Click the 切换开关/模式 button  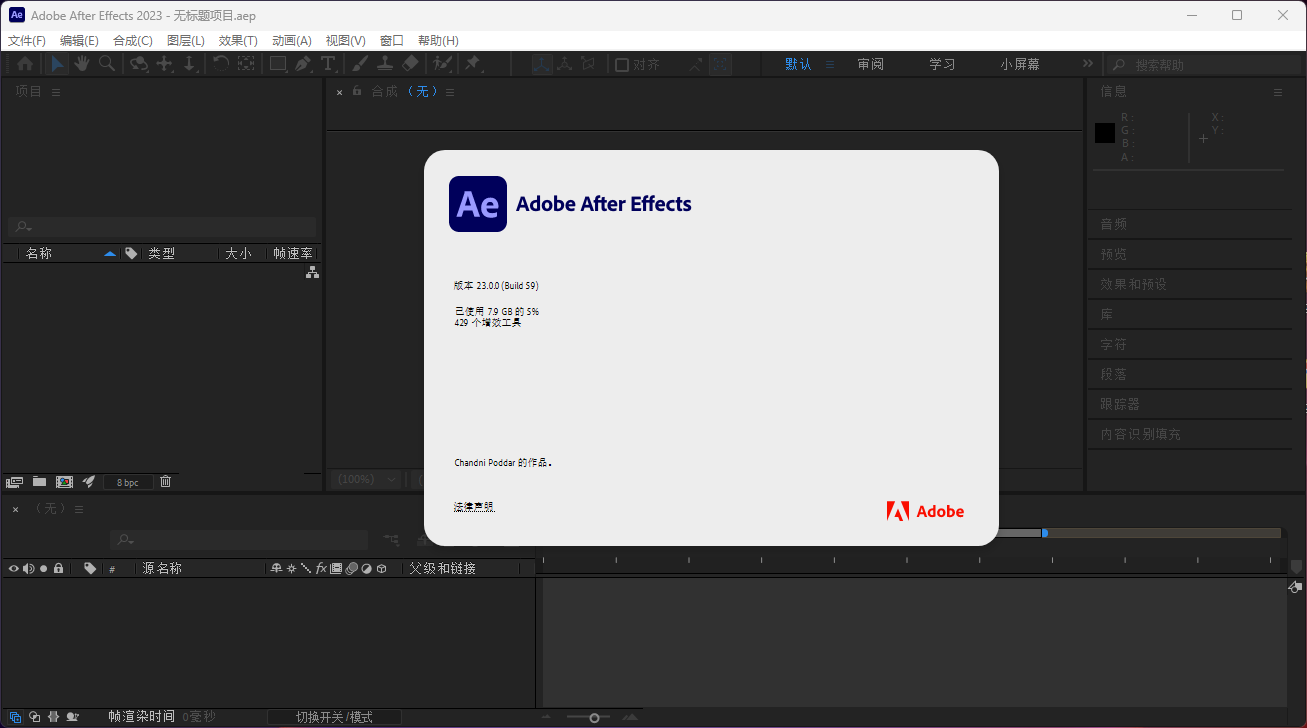pos(334,717)
